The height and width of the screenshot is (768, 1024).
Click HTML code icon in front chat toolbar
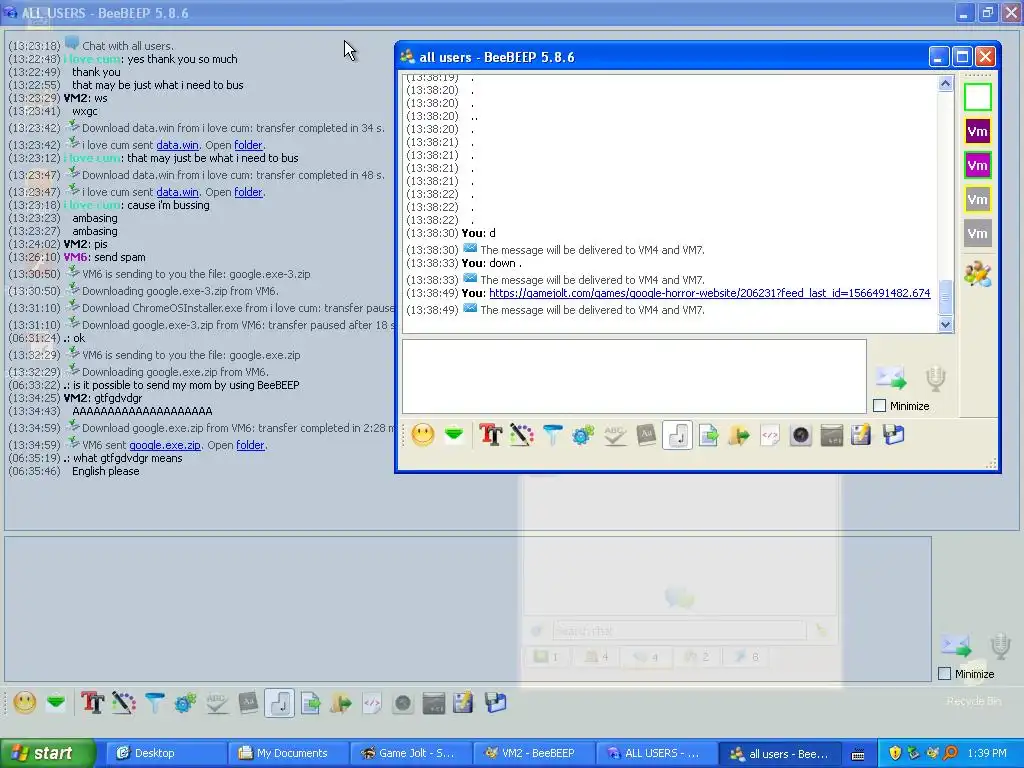tap(770, 435)
